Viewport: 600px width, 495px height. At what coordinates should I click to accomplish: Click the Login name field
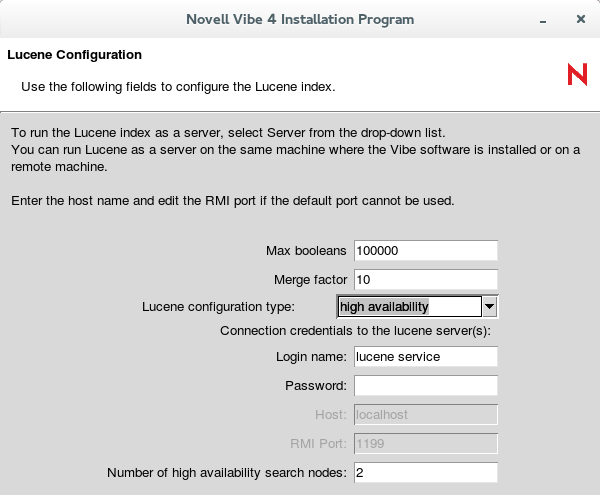tap(425, 356)
